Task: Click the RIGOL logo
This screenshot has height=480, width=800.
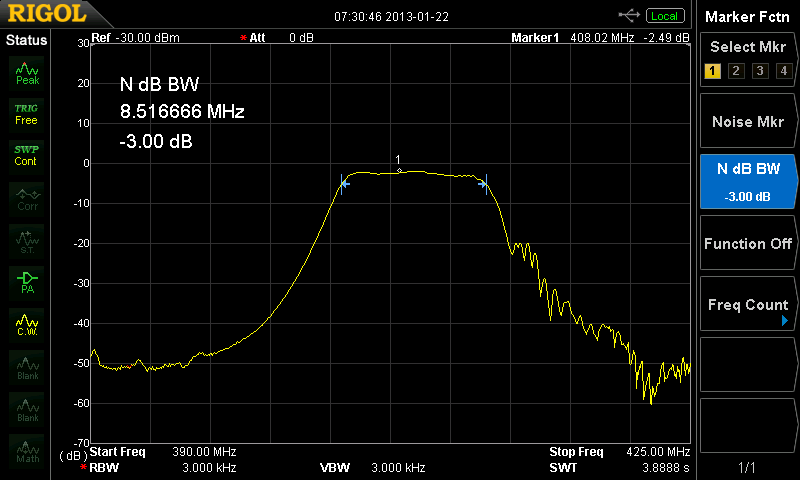Action: (x=47, y=13)
